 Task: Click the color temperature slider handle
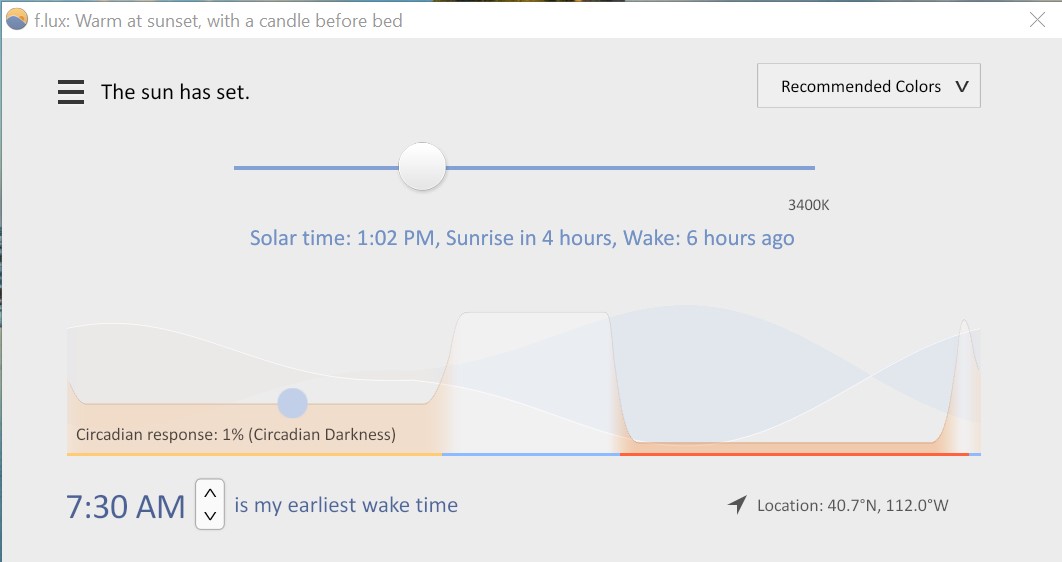pyautogui.click(x=422, y=167)
